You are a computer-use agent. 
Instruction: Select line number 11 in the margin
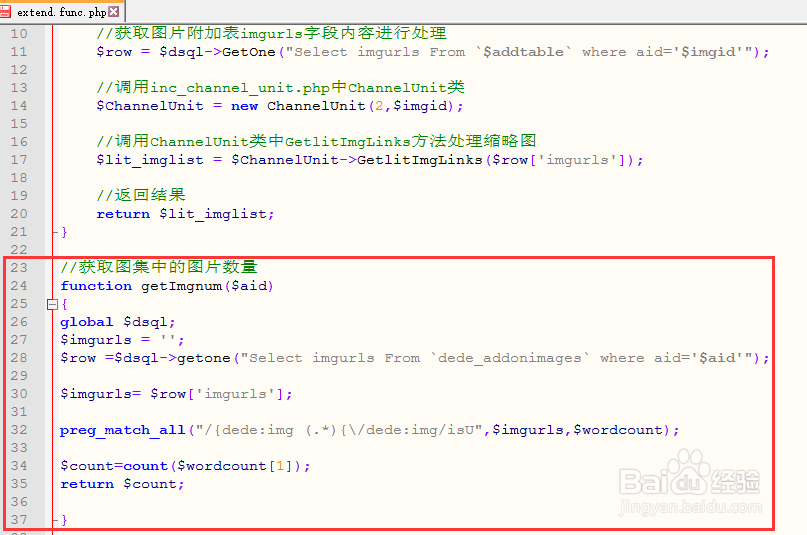[x=19, y=51]
